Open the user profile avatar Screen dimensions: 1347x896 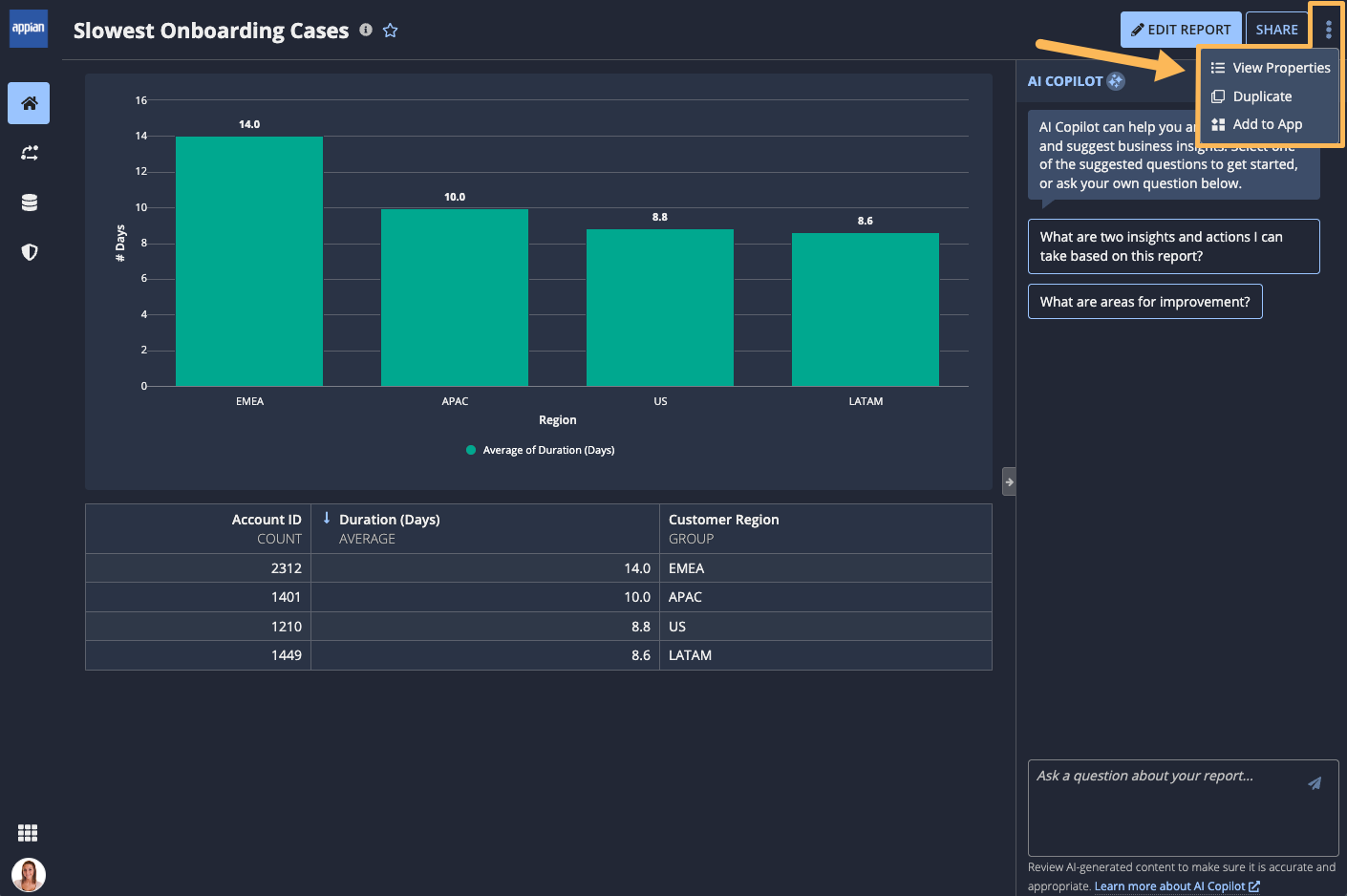[29, 875]
